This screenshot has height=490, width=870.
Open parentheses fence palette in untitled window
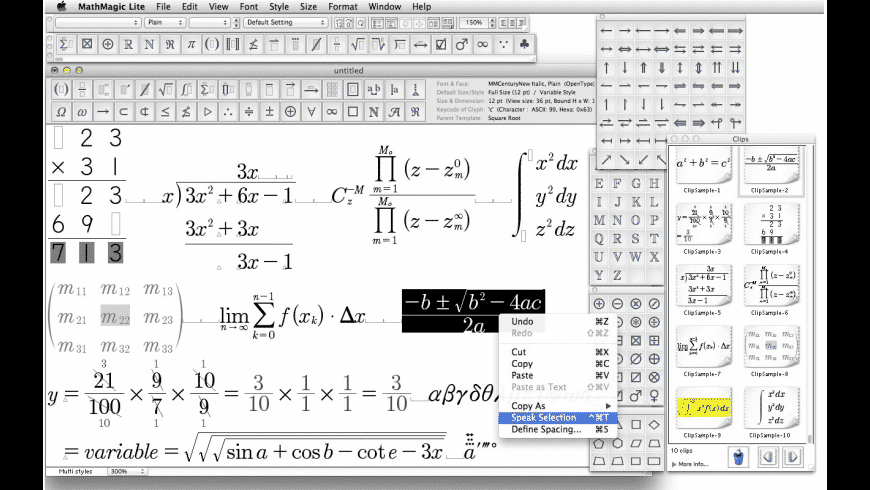click(61, 89)
